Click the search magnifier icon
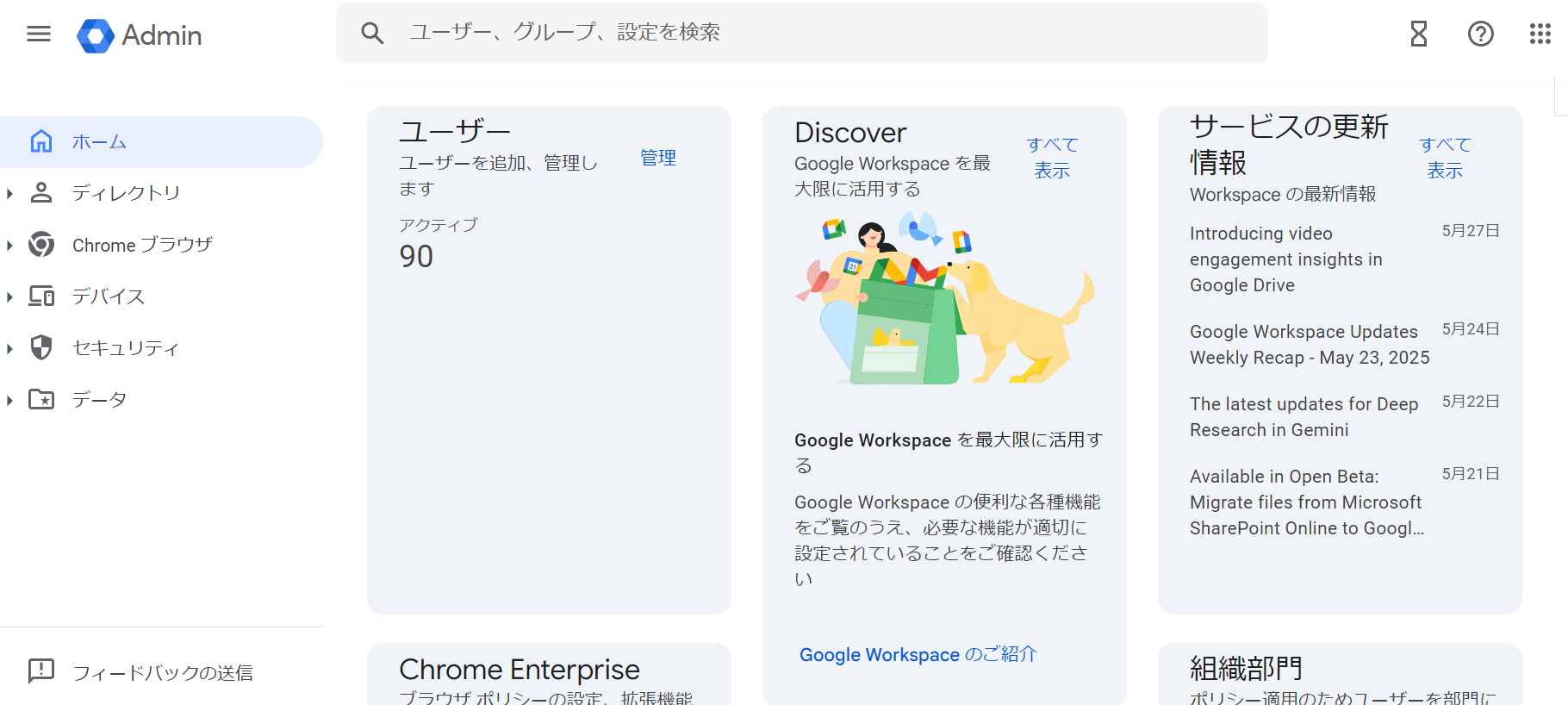The image size is (1568, 705). [372, 33]
